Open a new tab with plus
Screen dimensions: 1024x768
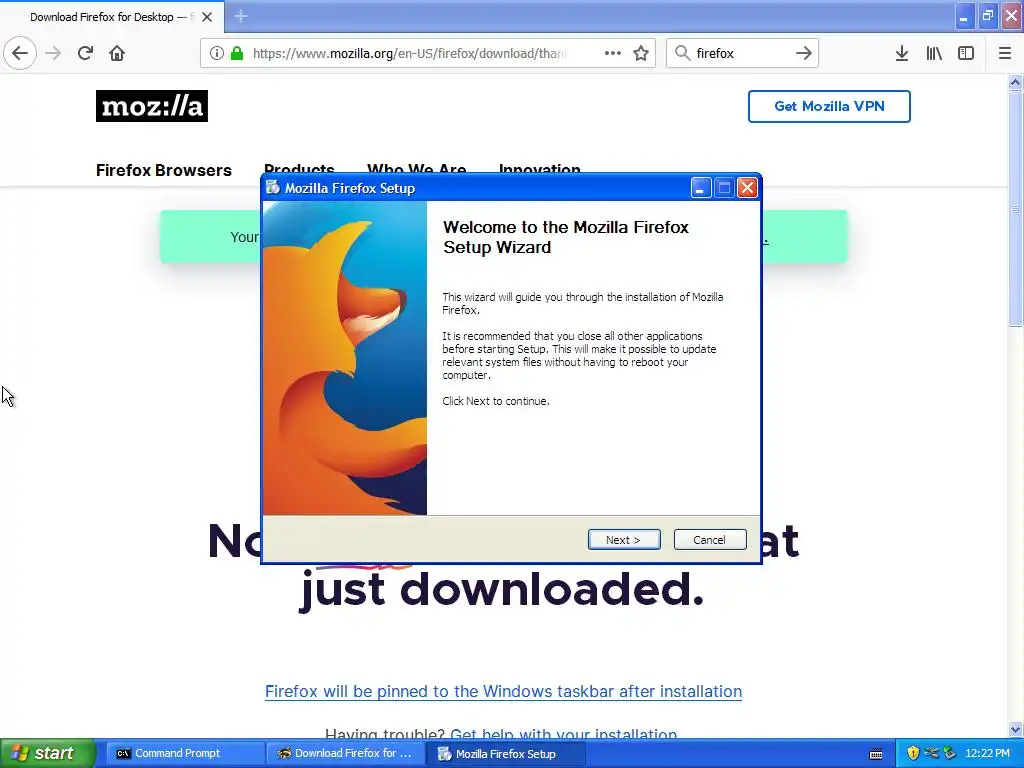click(241, 16)
